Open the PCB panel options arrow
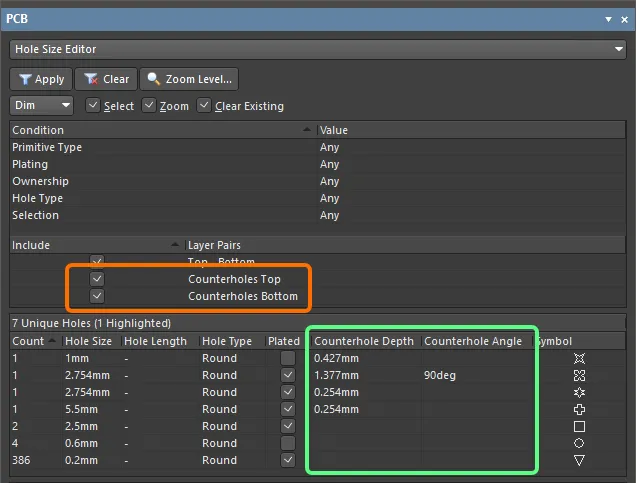The height and width of the screenshot is (483, 636). click(x=608, y=19)
